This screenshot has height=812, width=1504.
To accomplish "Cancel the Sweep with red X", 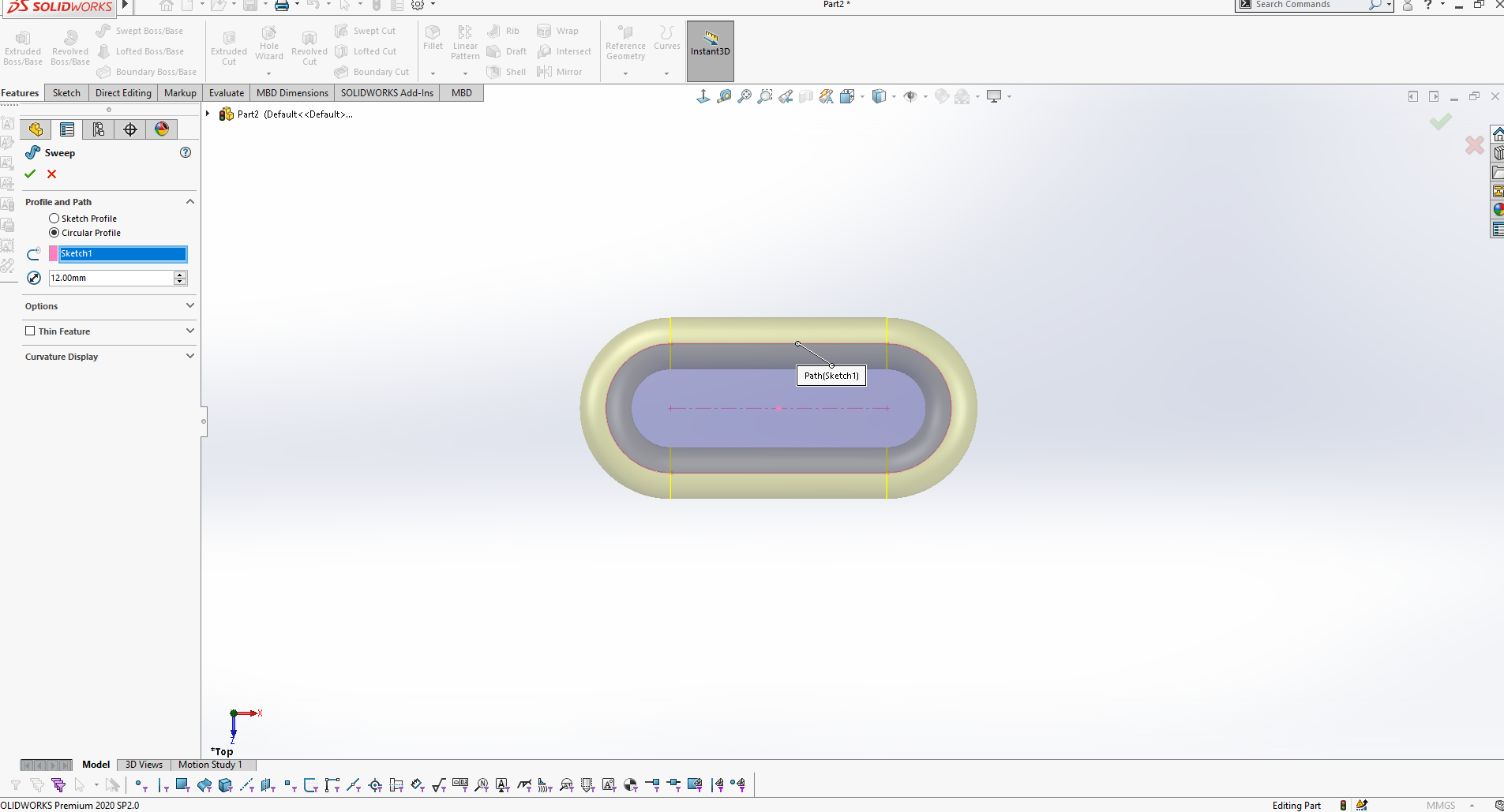I will 51,174.
